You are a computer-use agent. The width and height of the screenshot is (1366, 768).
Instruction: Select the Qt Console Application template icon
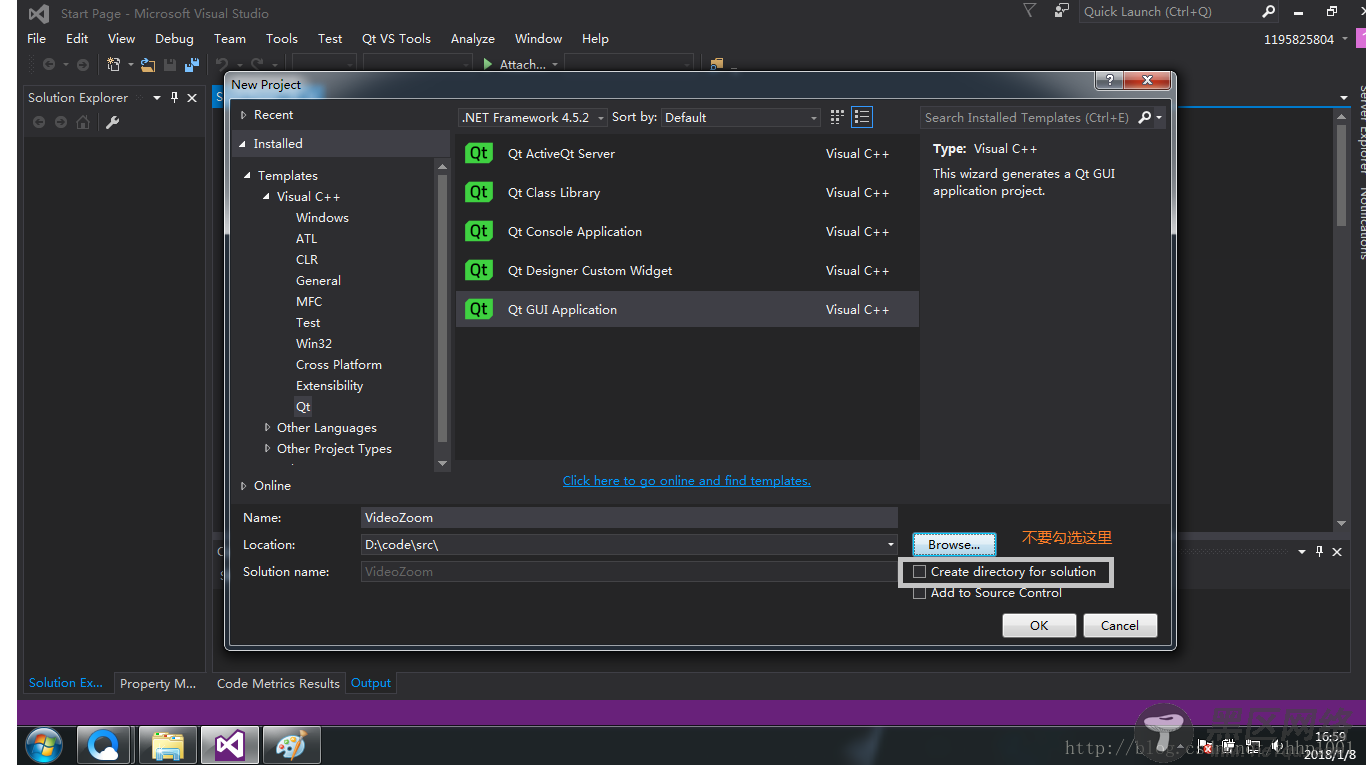coord(479,231)
